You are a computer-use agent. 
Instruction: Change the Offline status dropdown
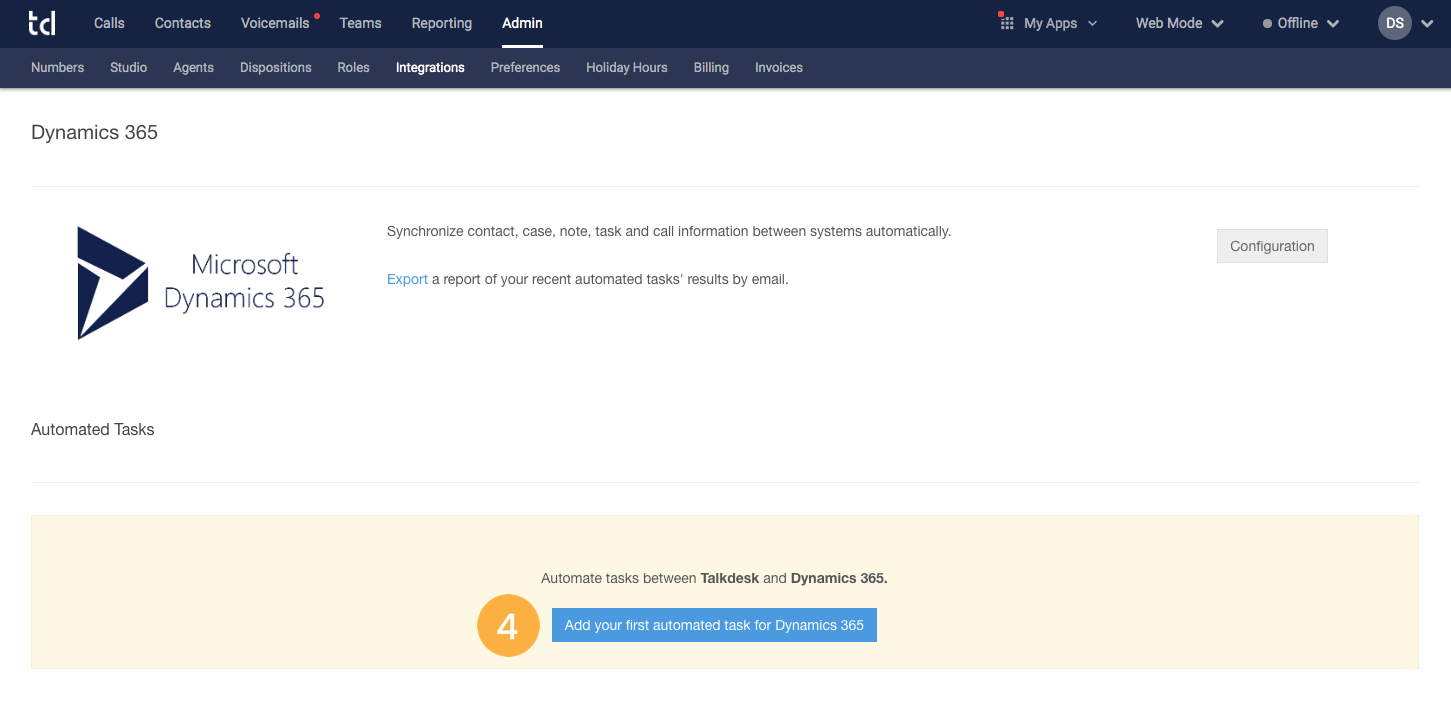tap(1301, 23)
